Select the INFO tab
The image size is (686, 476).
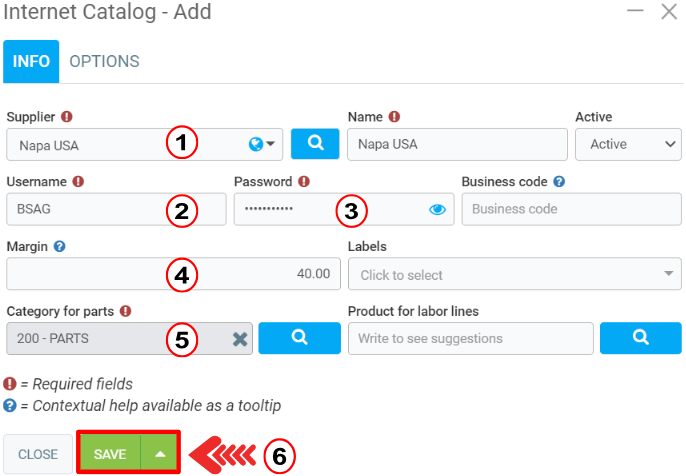click(x=31, y=61)
